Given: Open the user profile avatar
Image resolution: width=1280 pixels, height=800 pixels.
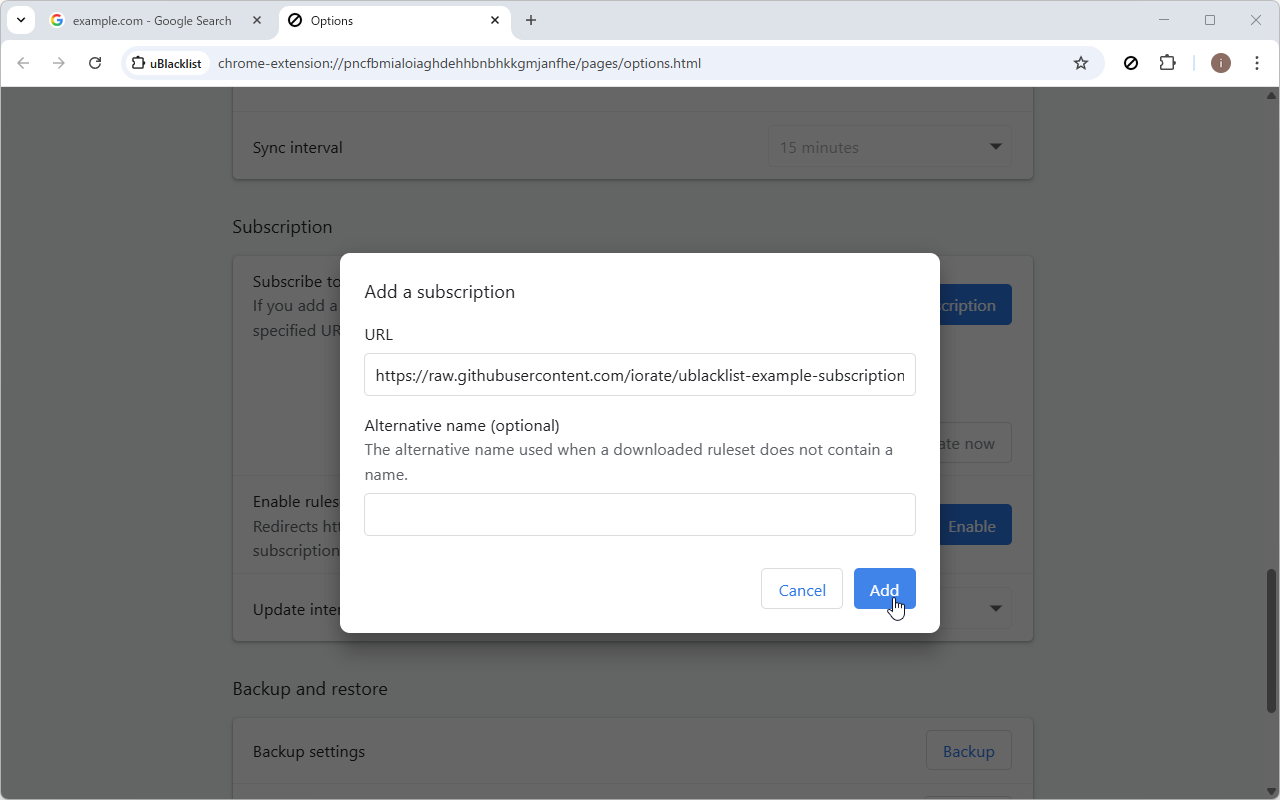Looking at the screenshot, I should [1220, 63].
